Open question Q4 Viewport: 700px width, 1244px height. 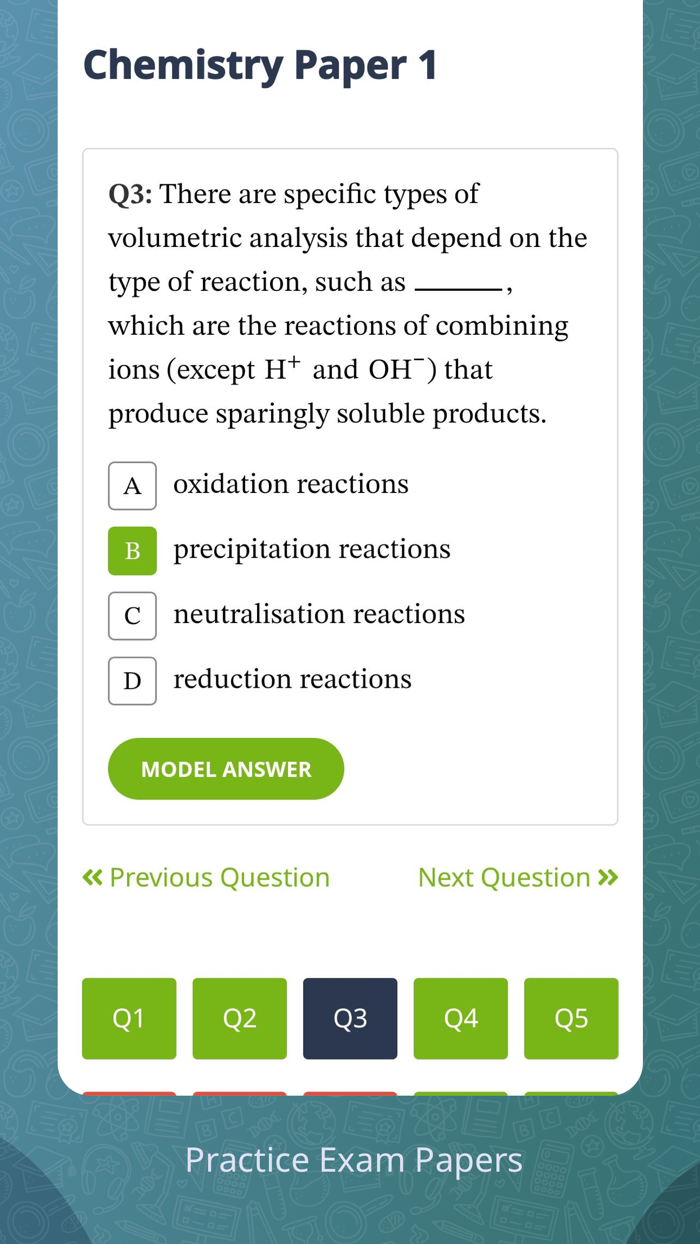[460, 1018]
